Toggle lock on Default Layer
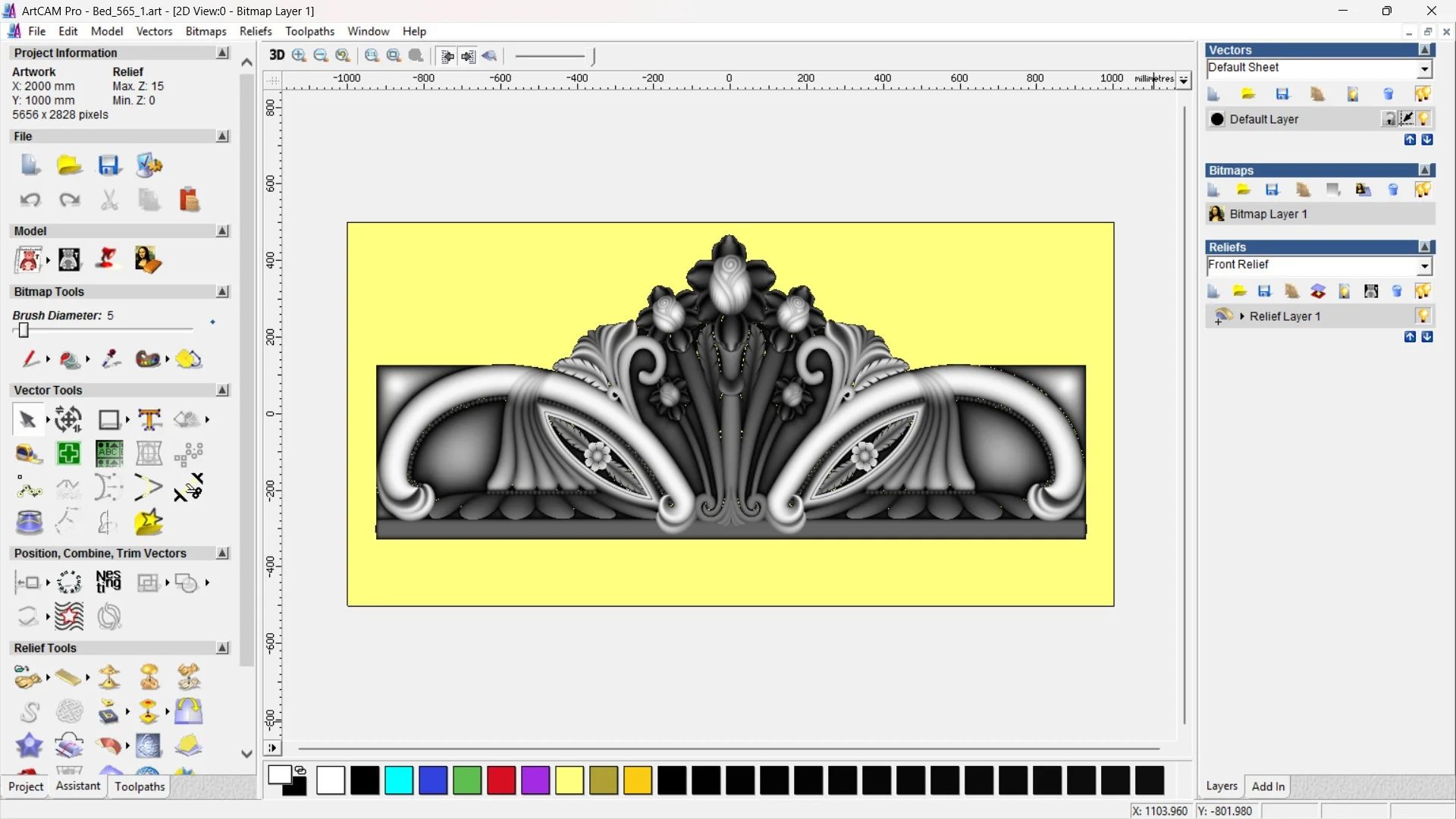 pos(1389,119)
